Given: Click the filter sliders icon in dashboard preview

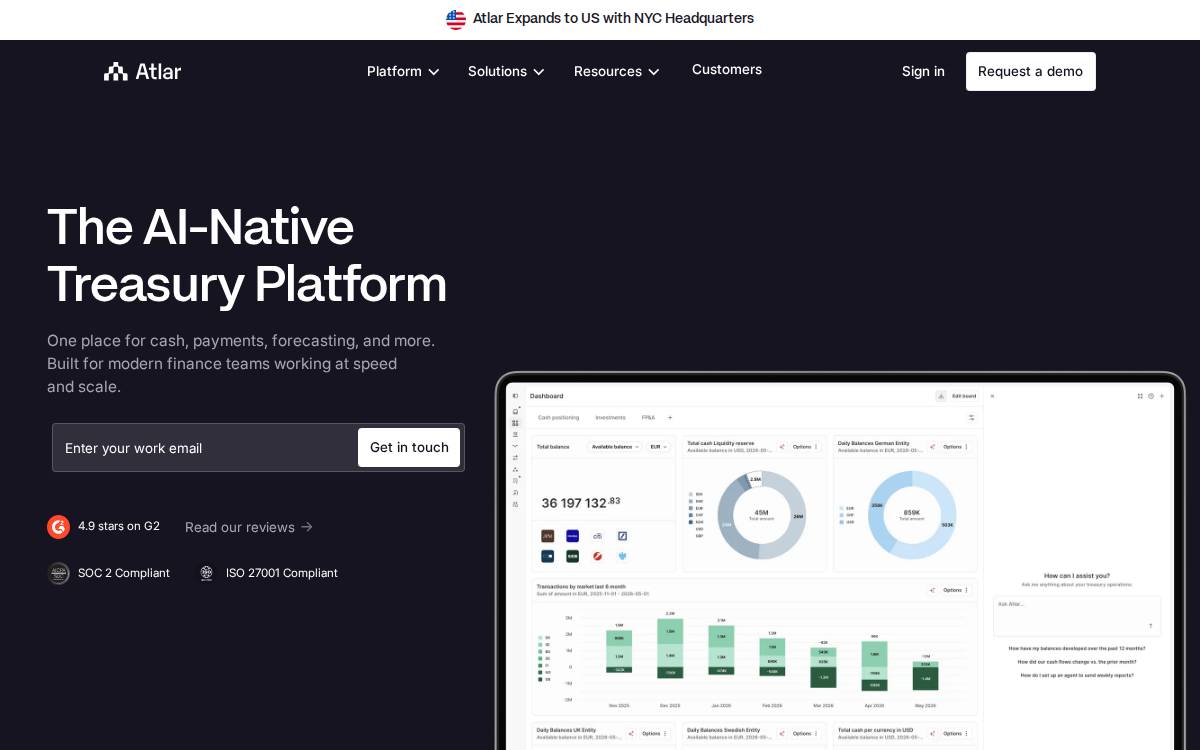Looking at the screenshot, I should [971, 417].
